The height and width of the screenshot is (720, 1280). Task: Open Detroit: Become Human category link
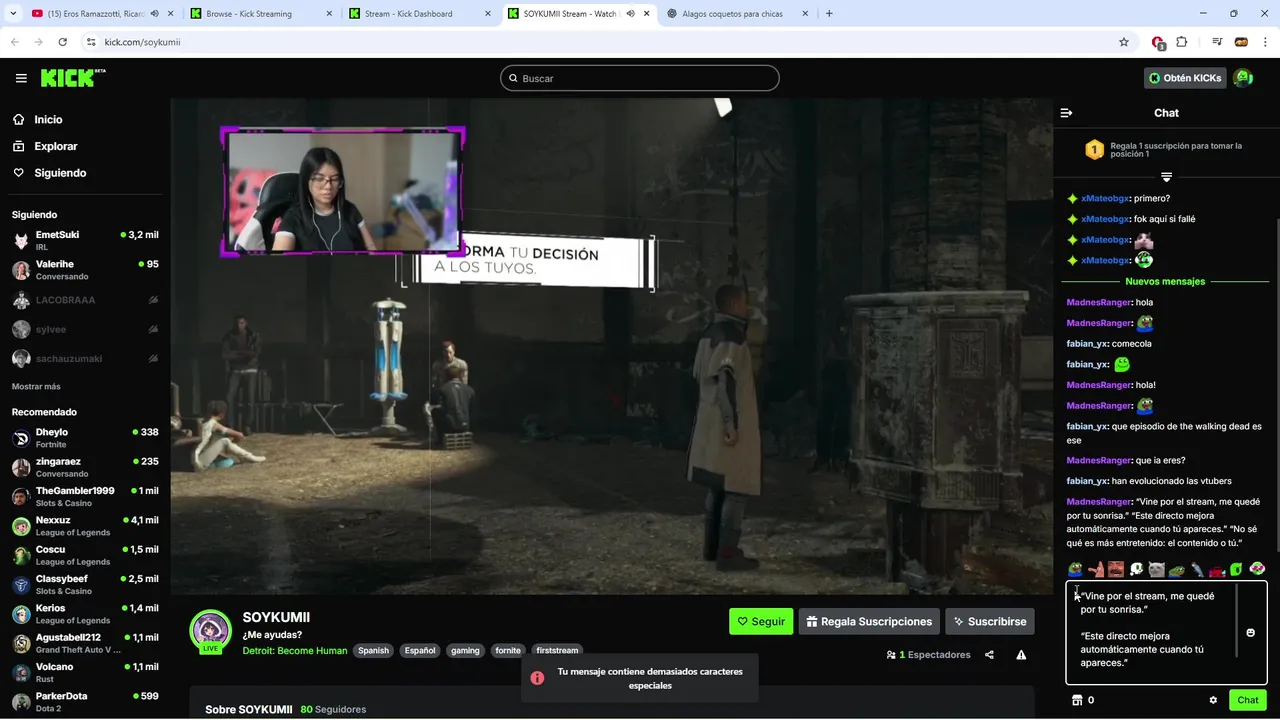(x=295, y=651)
